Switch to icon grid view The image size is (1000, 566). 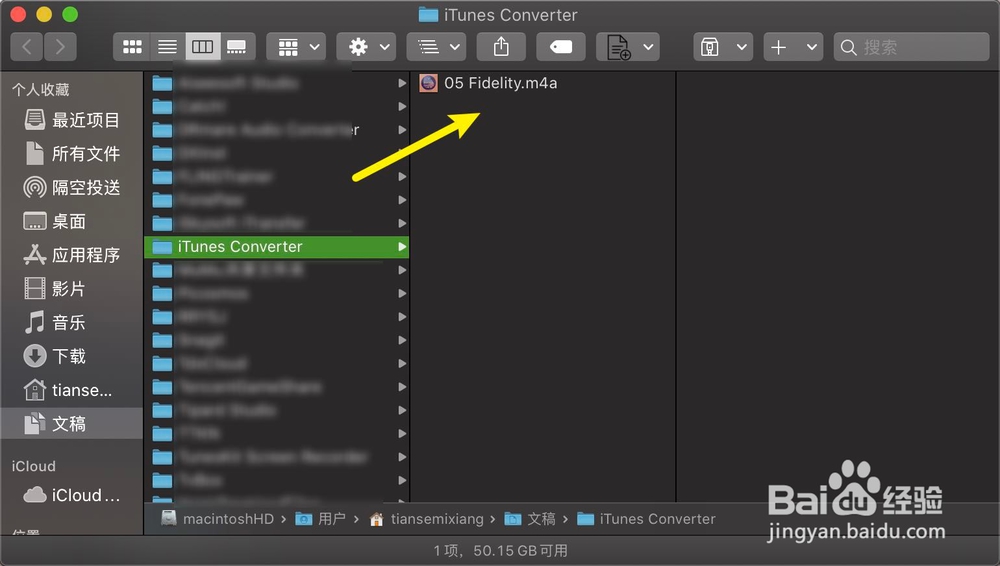click(x=132, y=47)
